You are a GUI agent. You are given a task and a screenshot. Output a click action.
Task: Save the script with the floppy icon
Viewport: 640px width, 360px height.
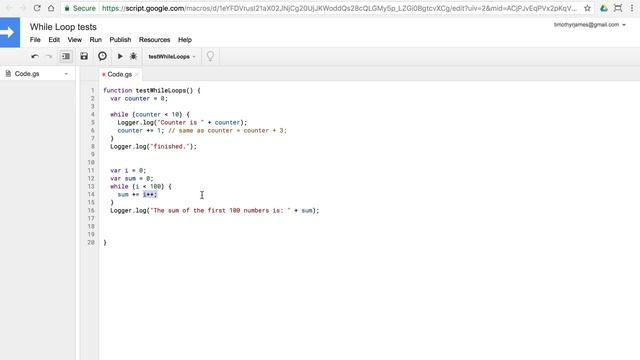(84, 56)
